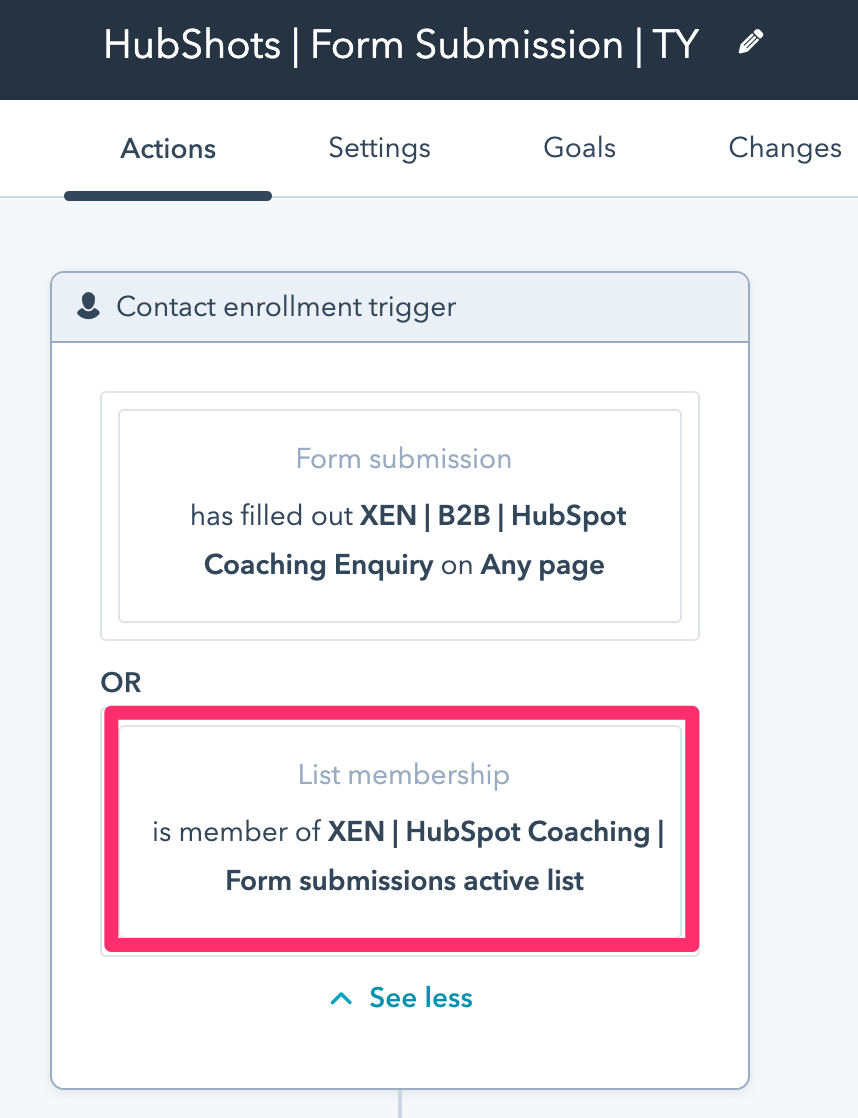Open the Actions tab
Viewport: 858px width, 1118px height.
click(x=168, y=148)
